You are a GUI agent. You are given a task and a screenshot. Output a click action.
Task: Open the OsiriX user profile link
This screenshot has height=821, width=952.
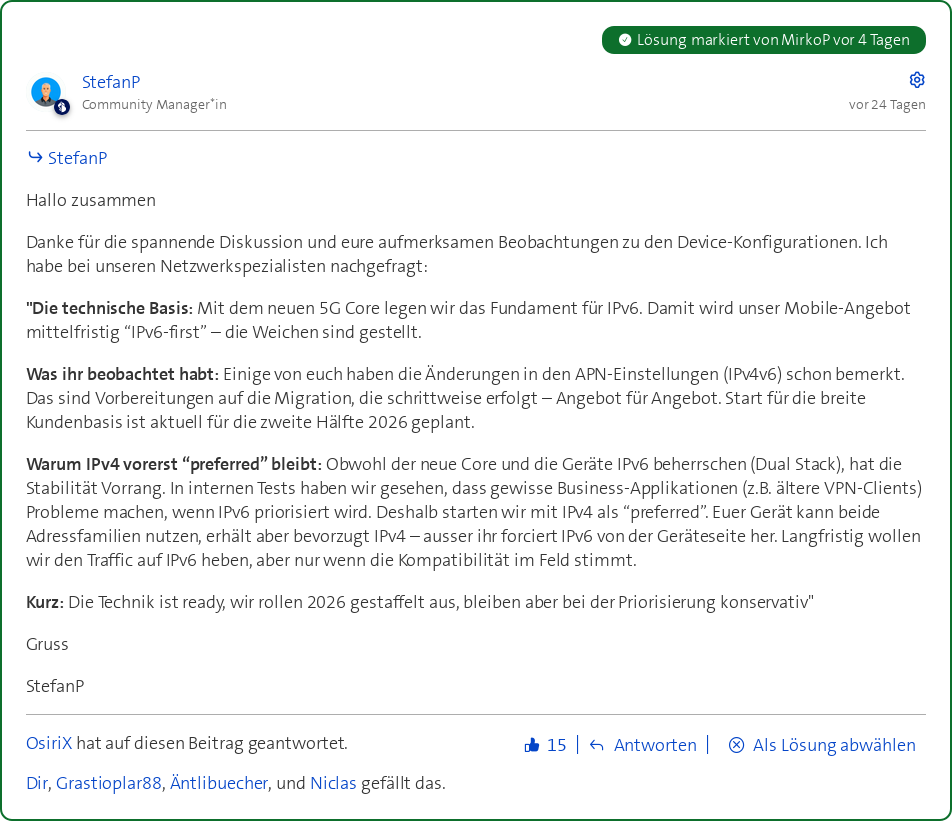[x=49, y=743]
